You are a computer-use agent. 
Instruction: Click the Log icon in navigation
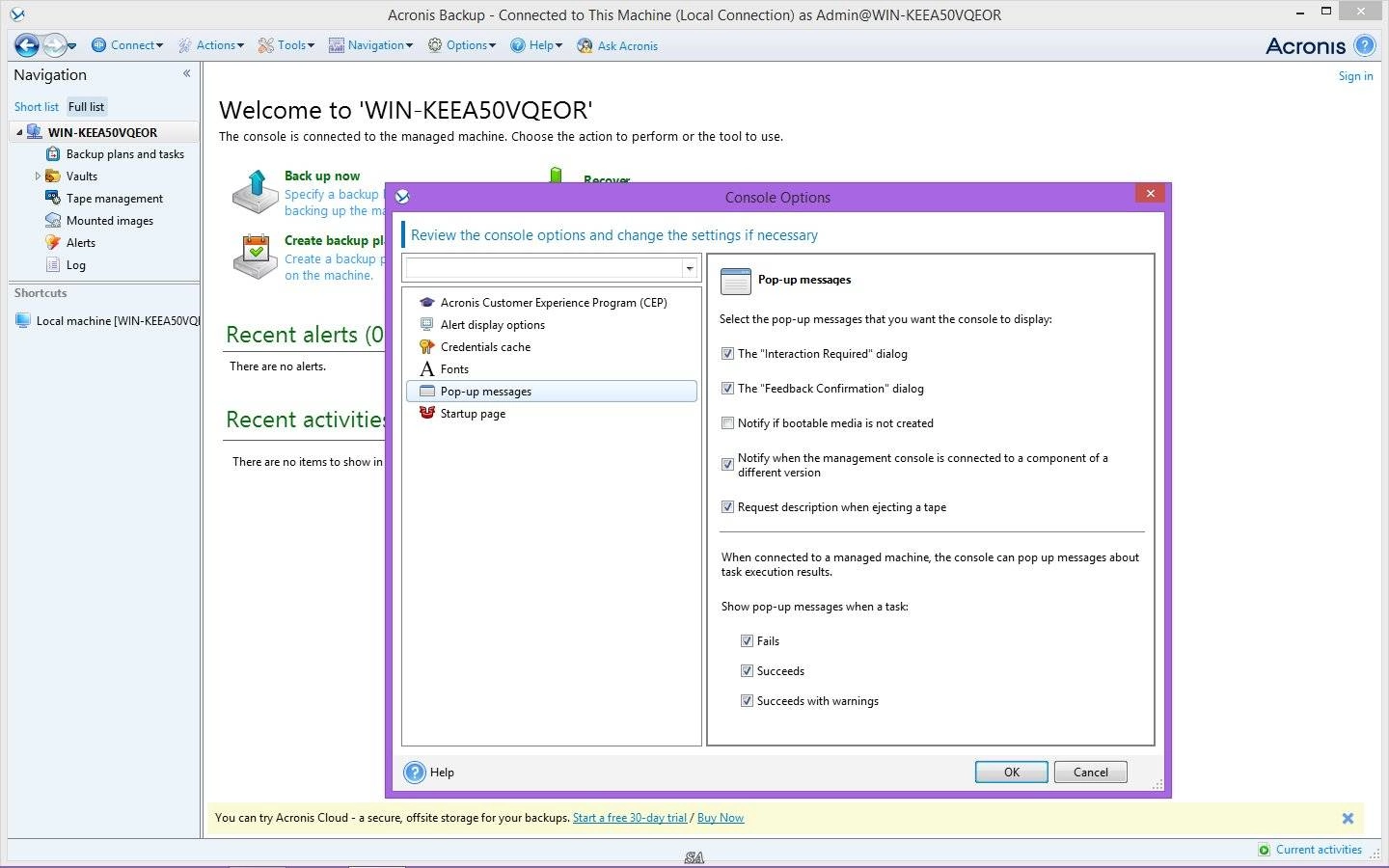coord(53,265)
